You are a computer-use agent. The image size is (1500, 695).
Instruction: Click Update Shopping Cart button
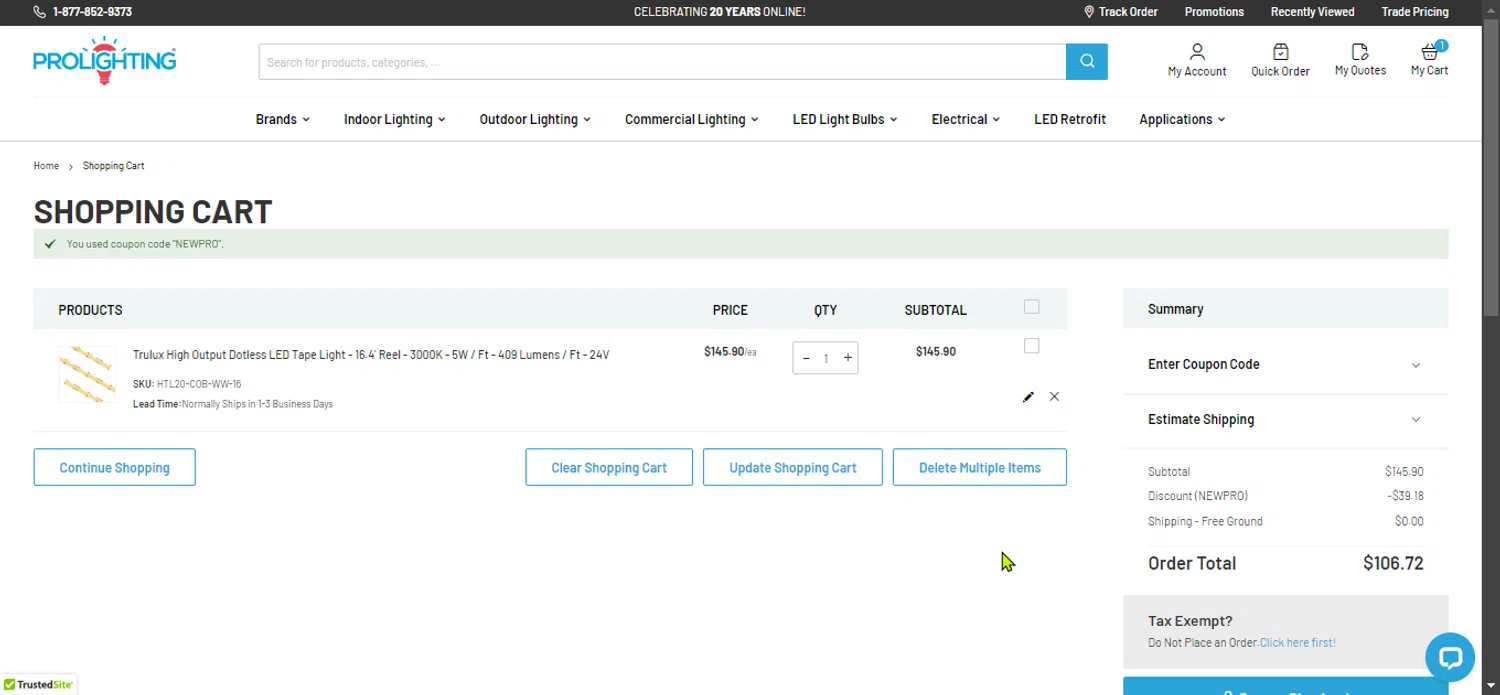(793, 467)
